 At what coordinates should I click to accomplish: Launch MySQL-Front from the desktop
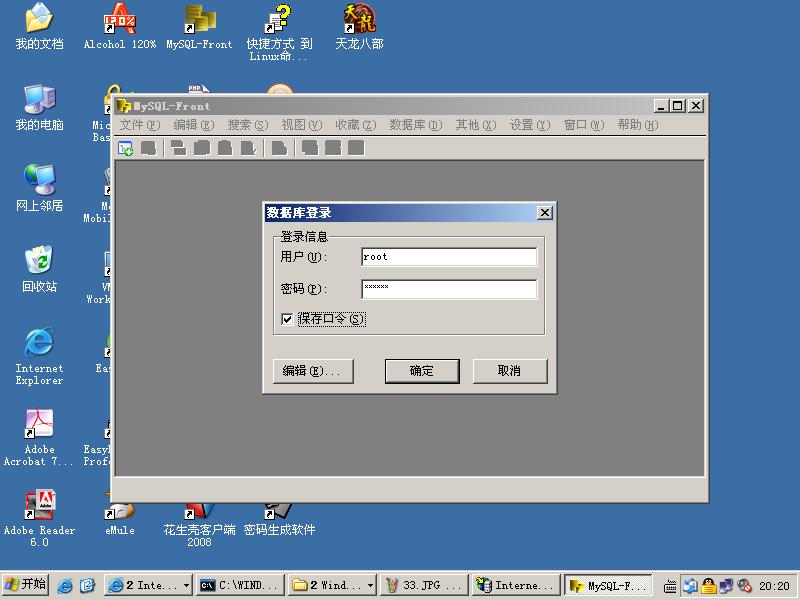(198, 25)
